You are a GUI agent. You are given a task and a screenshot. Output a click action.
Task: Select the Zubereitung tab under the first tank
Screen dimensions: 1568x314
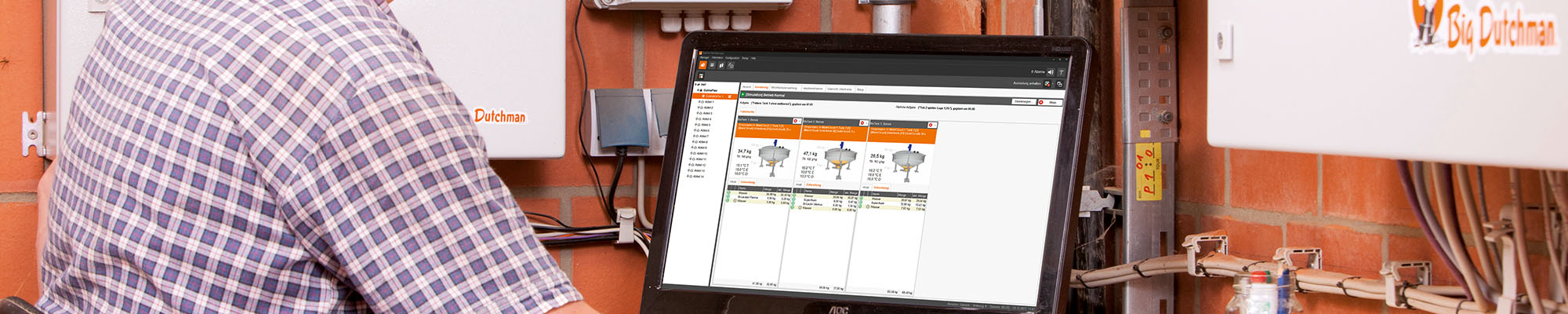tap(748, 182)
